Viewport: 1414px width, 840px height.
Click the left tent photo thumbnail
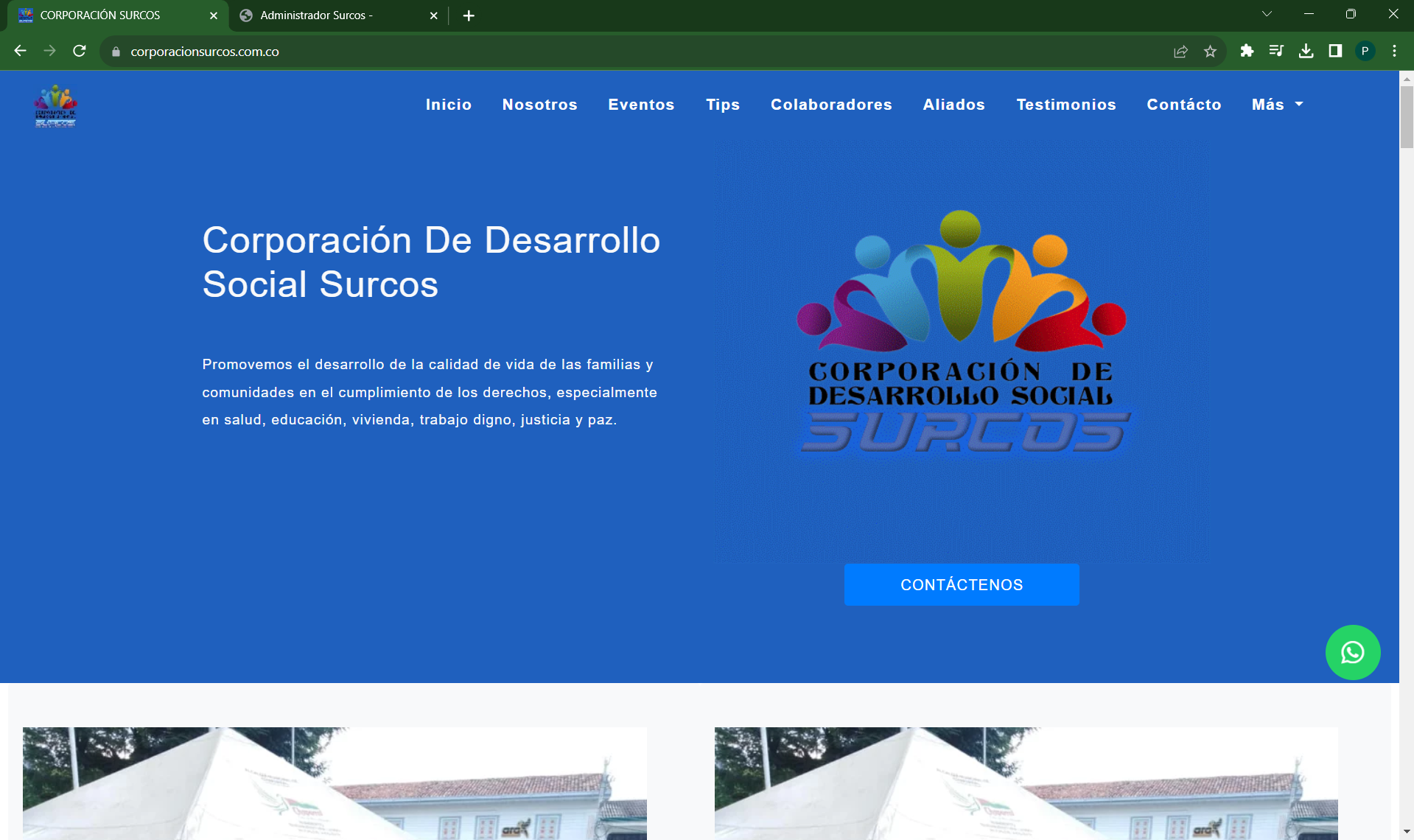(335, 783)
